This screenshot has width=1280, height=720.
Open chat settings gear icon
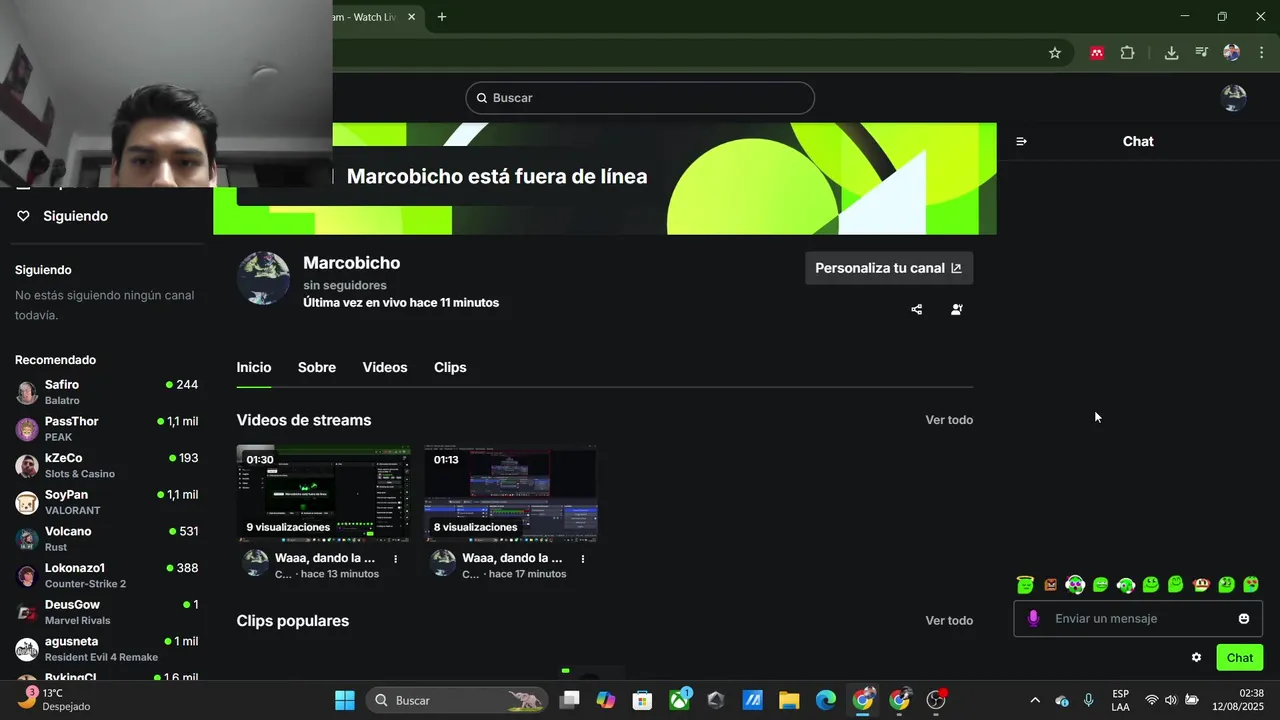point(1196,657)
